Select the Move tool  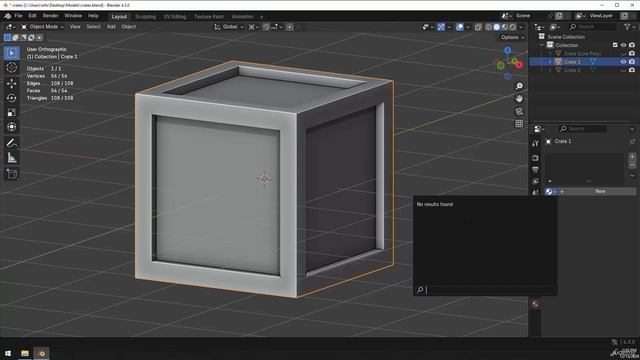(11, 83)
